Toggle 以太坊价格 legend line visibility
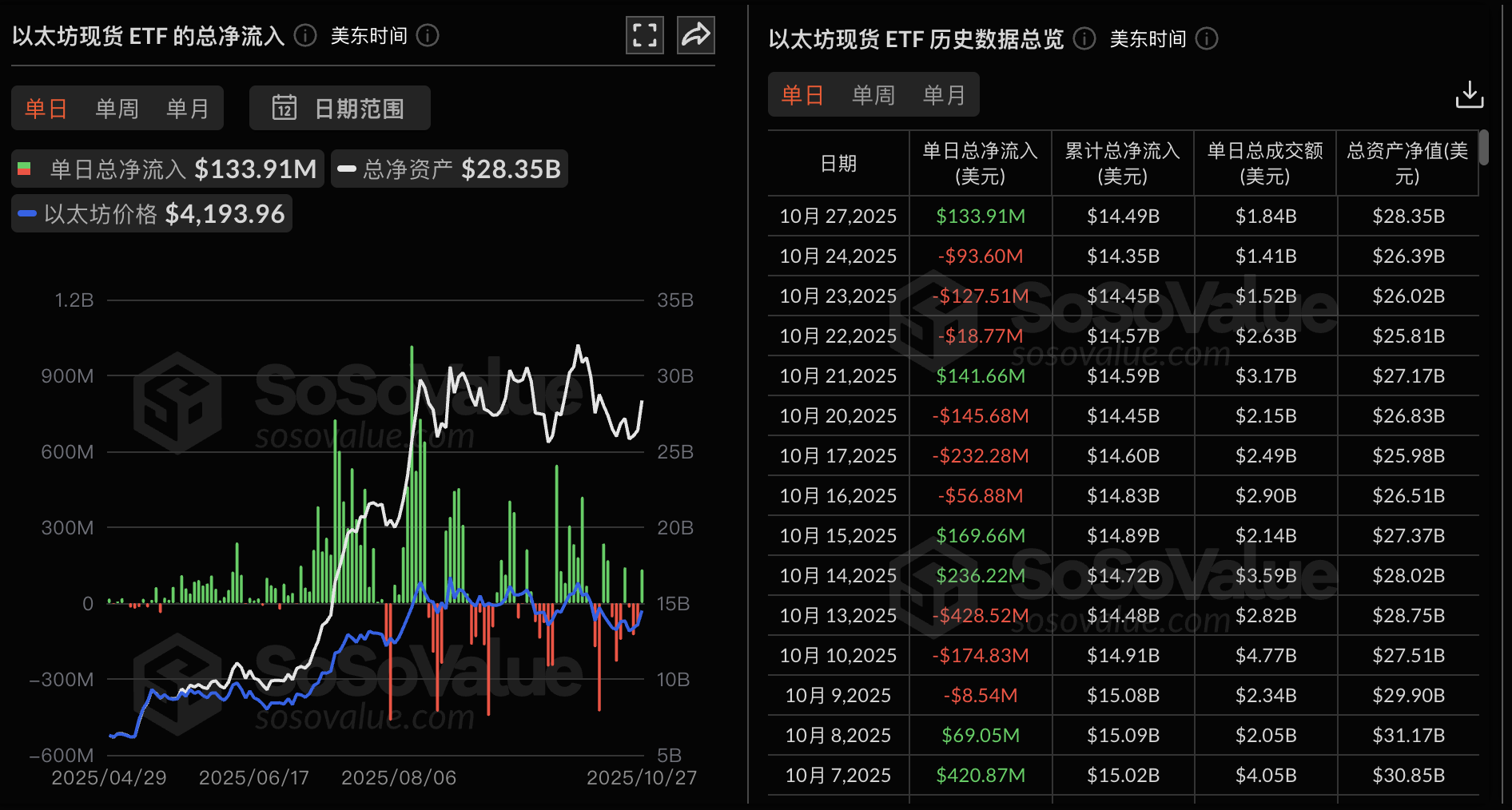This screenshot has width=1512, height=810. coord(152,214)
